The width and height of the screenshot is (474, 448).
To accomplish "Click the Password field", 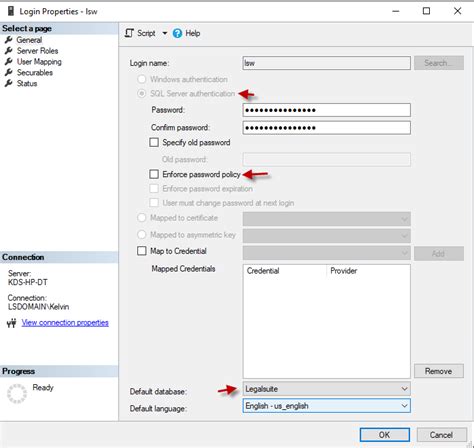I will [327, 110].
